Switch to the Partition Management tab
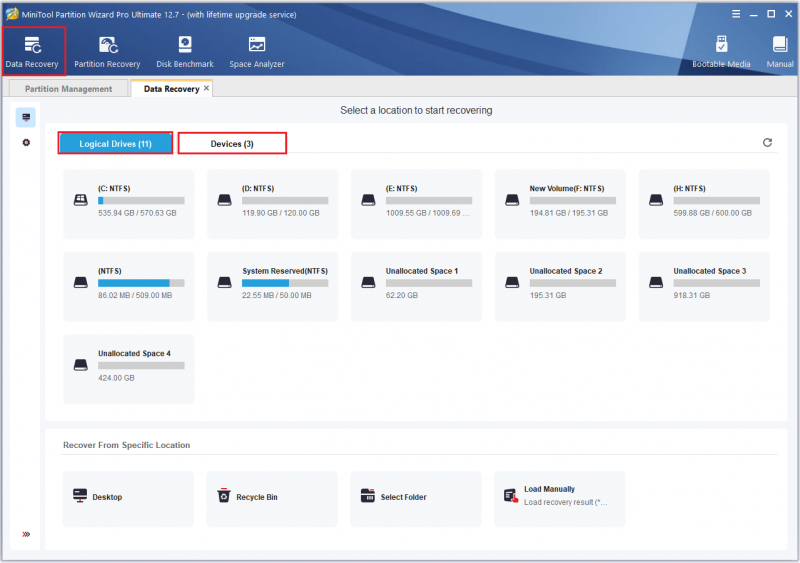 [x=68, y=89]
